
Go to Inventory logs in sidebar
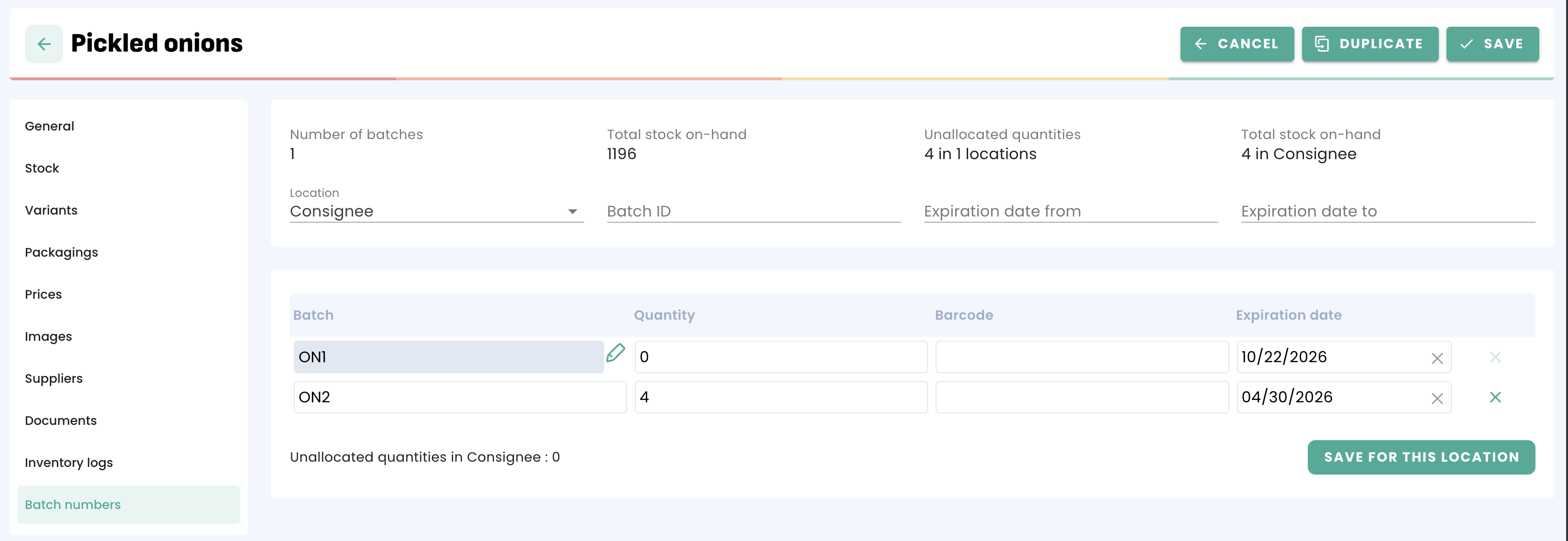[69, 463]
